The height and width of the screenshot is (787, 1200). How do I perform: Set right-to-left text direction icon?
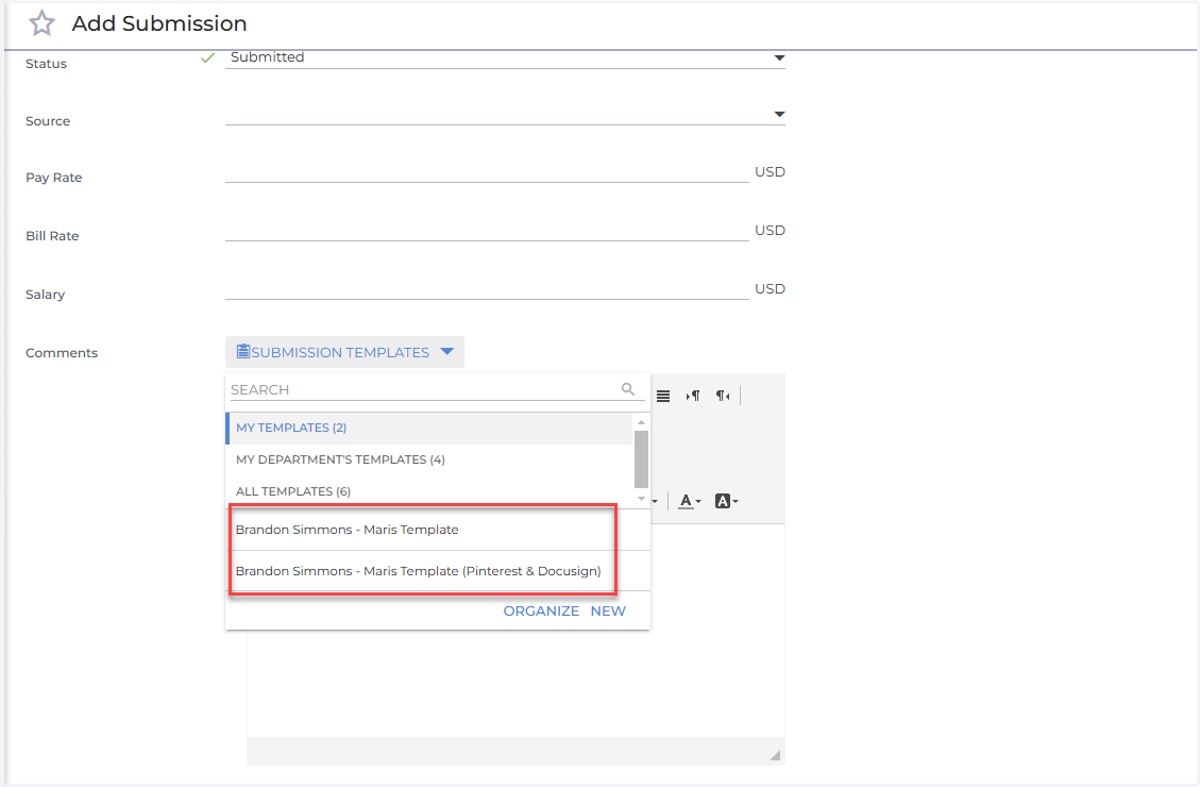click(x=722, y=396)
